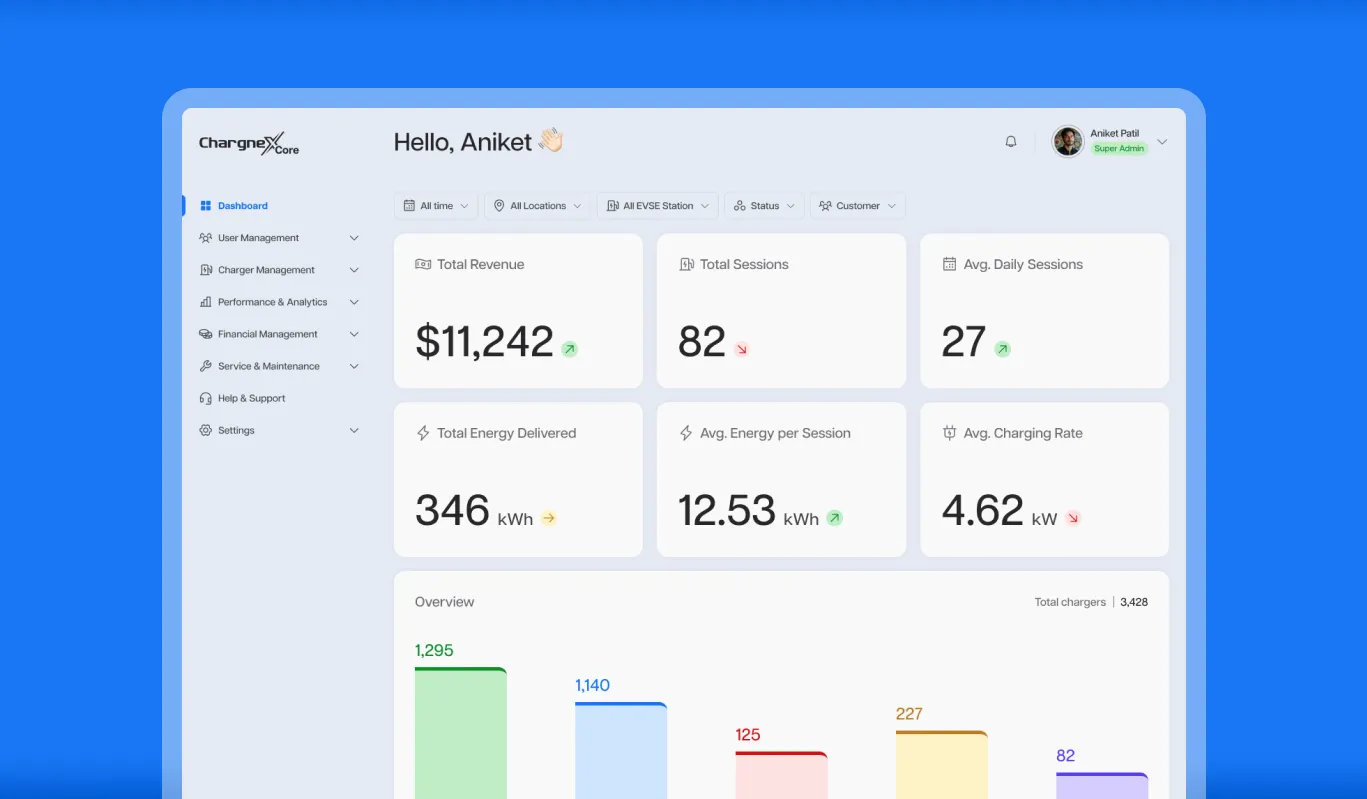Open the All Locations filter dropdown

coord(538,206)
